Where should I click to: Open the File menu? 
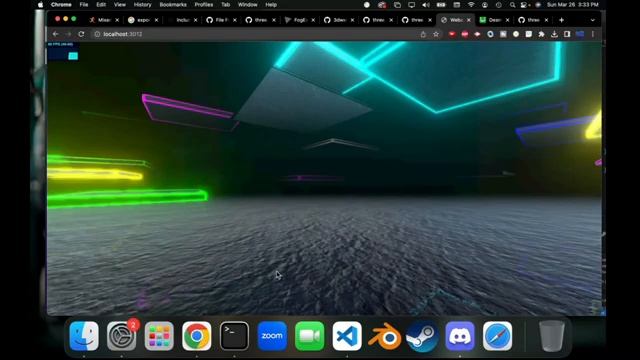pyautogui.click(x=84, y=5)
